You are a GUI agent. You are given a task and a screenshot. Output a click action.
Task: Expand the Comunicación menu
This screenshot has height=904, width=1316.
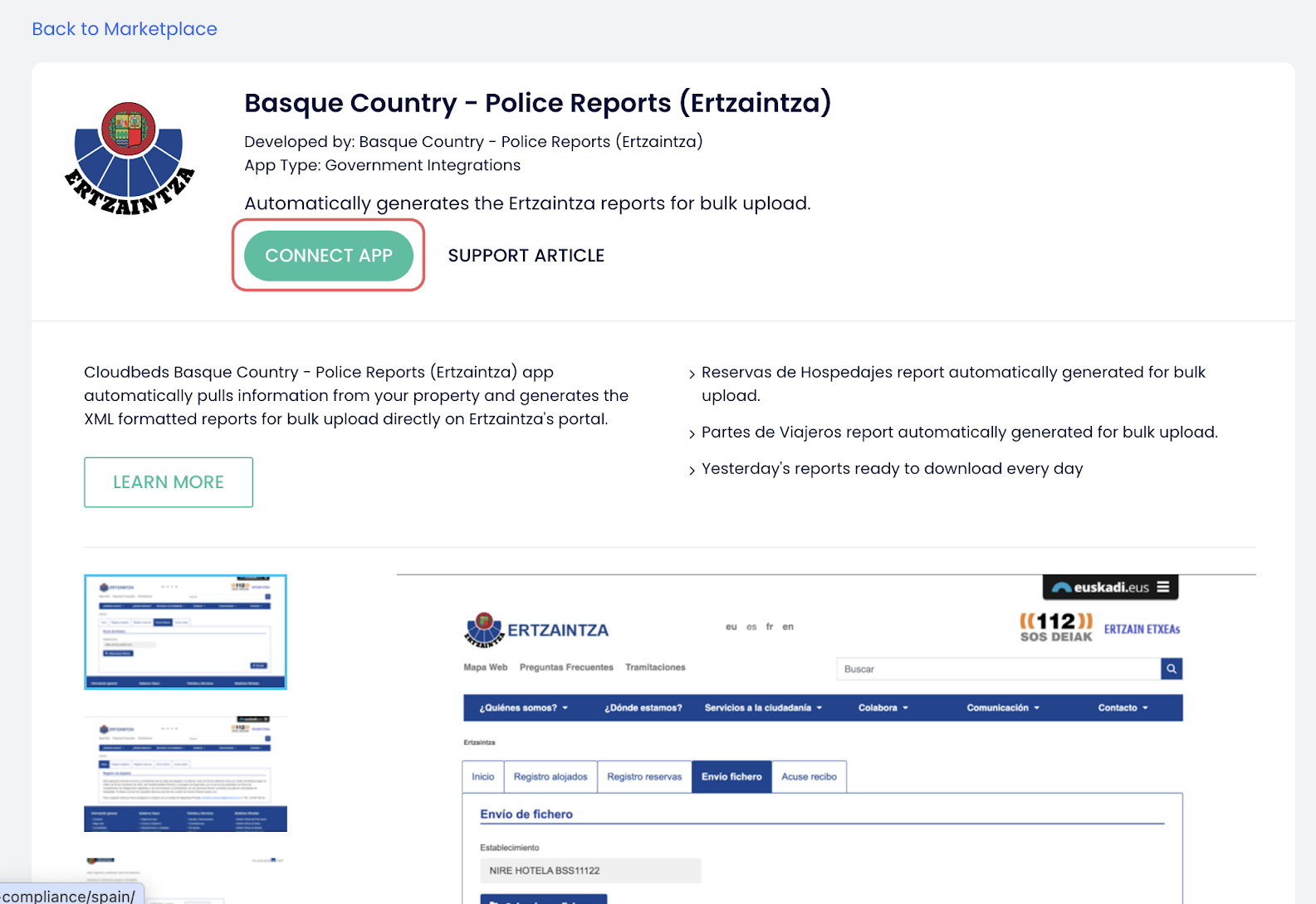click(x=1003, y=708)
